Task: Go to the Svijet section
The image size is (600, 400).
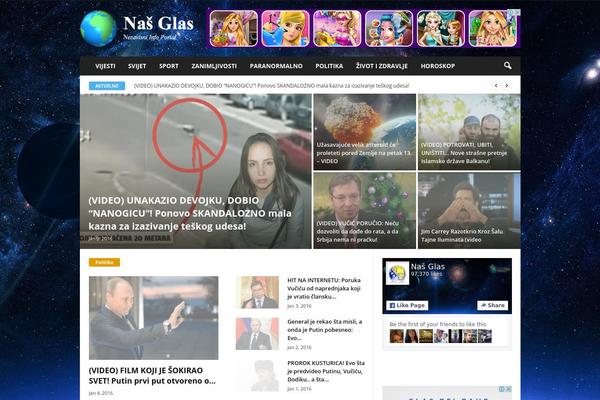Action: pos(137,66)
